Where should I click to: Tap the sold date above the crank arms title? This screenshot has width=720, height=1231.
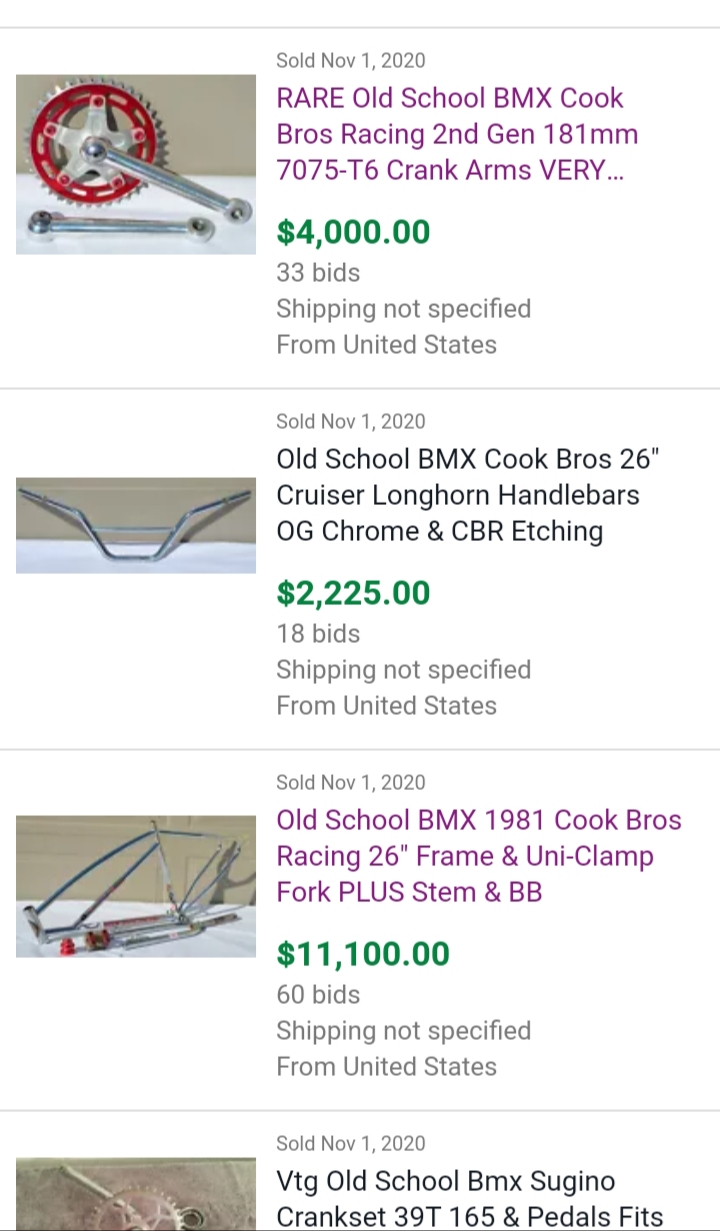point(350,60)
